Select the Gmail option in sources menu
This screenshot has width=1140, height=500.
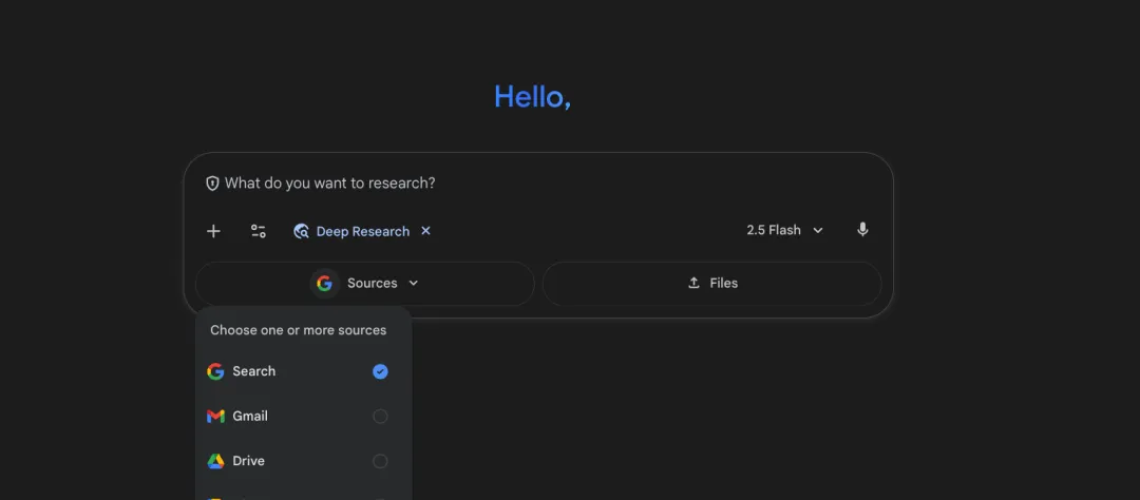(304, 416)
